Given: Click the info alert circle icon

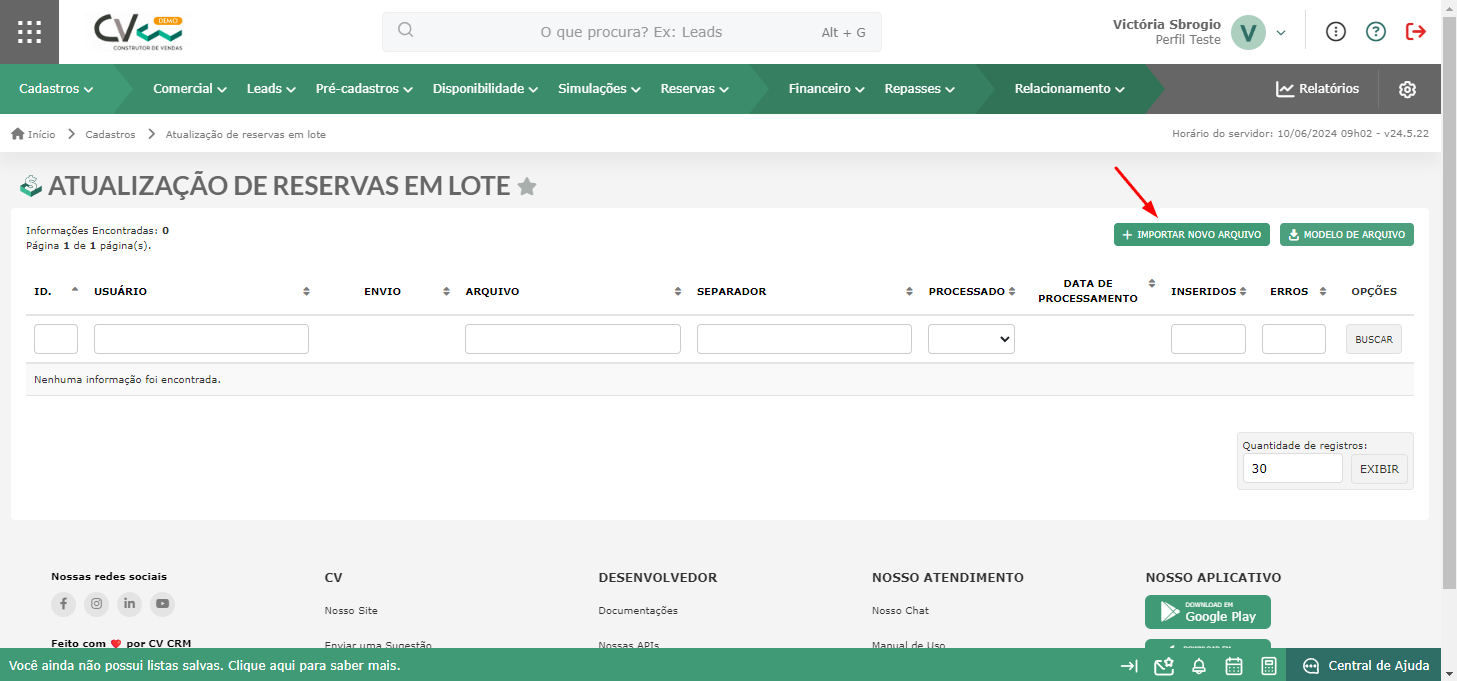Looking at the screenshot, I should (1336, 31).
